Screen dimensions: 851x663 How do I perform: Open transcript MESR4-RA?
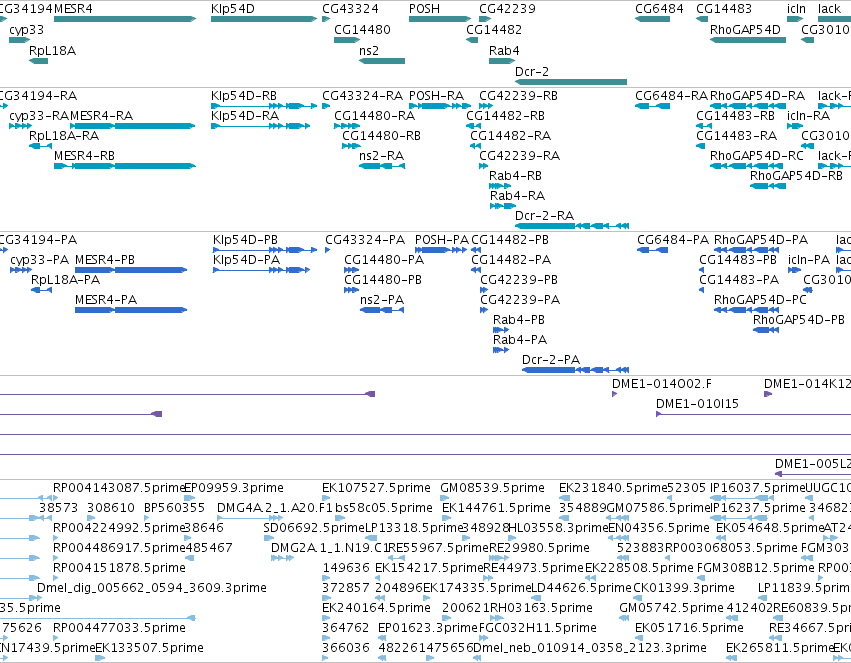[x=101, y=116]
